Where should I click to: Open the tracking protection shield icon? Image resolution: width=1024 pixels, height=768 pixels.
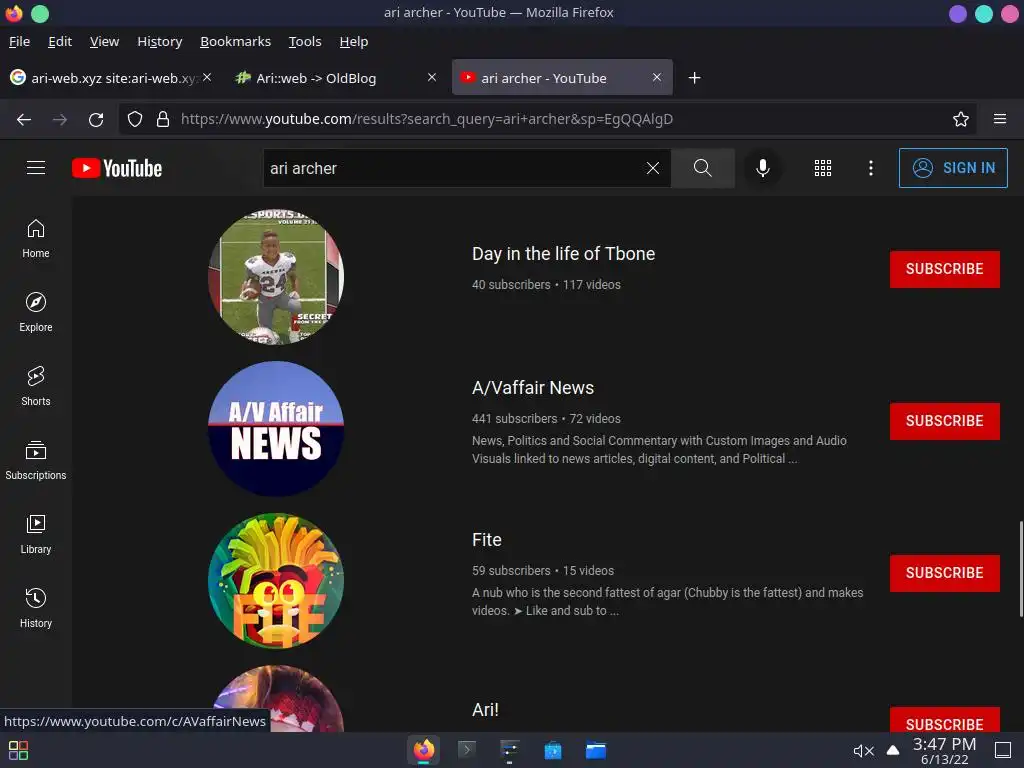(135, 119)
